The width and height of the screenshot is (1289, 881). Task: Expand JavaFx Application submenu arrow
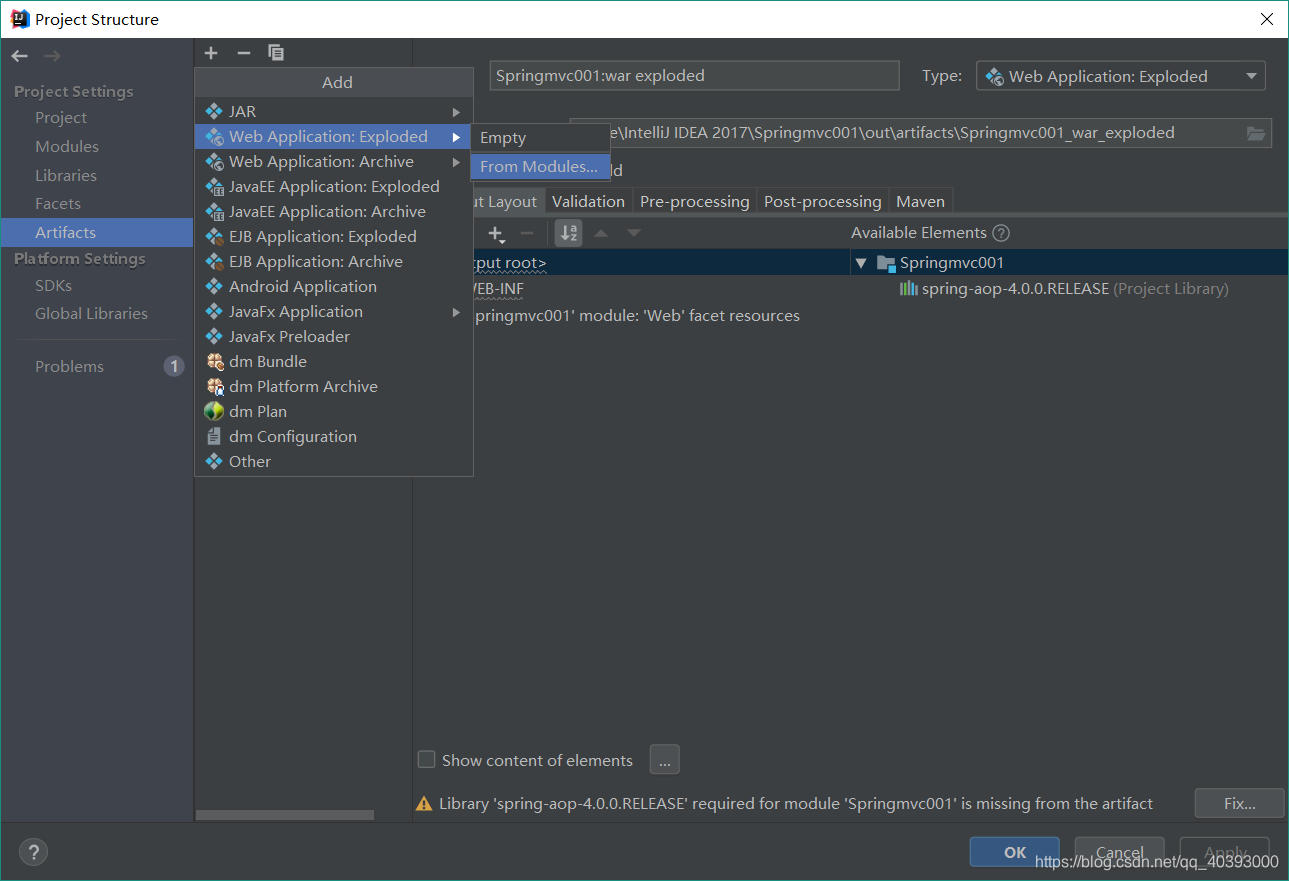[x=456, y=312]
